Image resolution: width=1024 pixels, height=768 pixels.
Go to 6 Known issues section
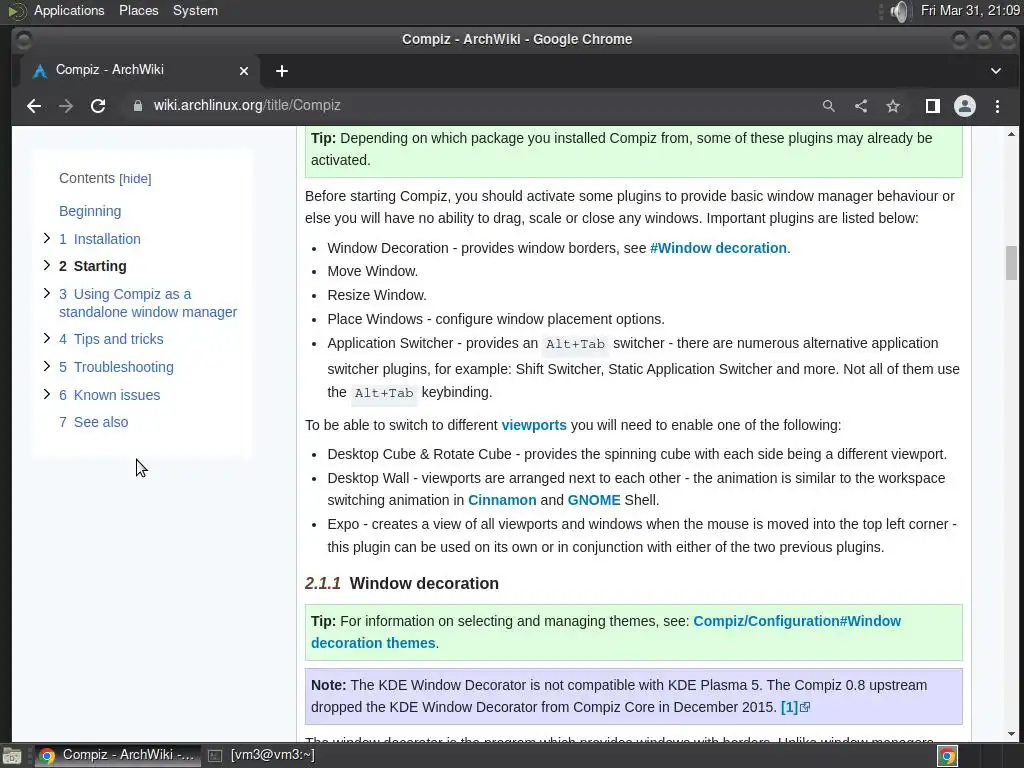[x=110, y=395]
